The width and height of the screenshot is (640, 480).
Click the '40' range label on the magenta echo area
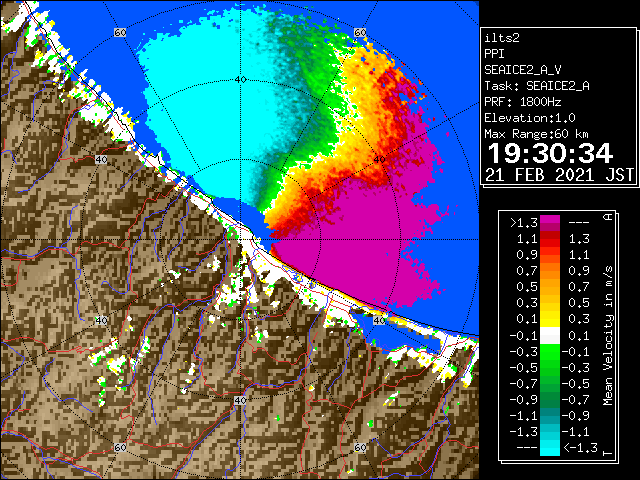pos(380,160)
